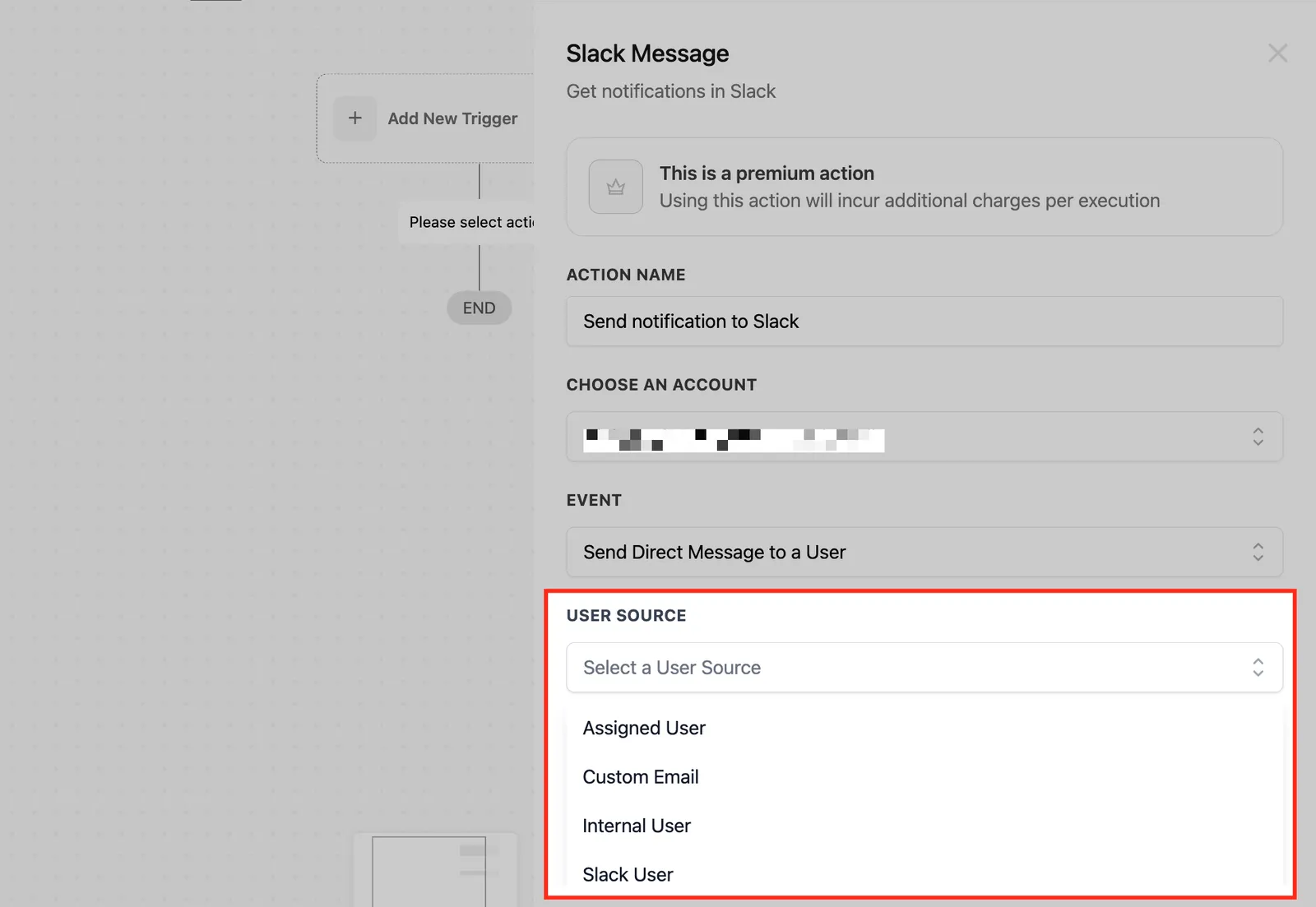Open the Event dropdown showing Send Direct Message
The width and height of the screenshot is (1316, 907).
coord(924,552)
